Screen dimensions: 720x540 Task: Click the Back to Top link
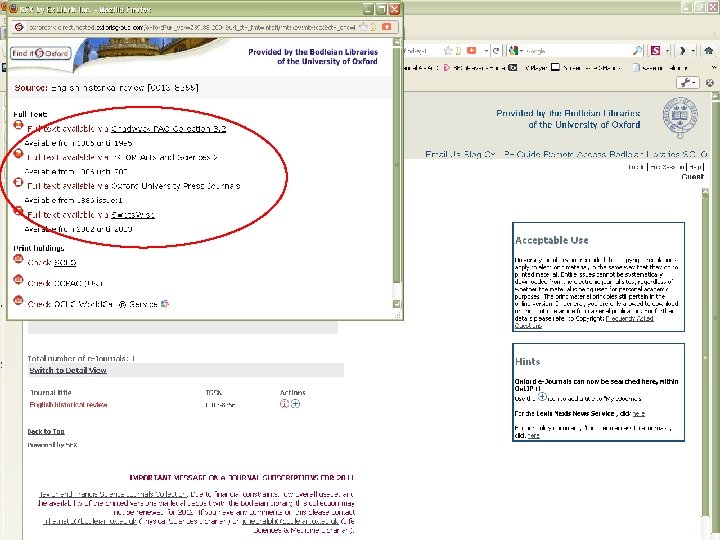(46, 431)
